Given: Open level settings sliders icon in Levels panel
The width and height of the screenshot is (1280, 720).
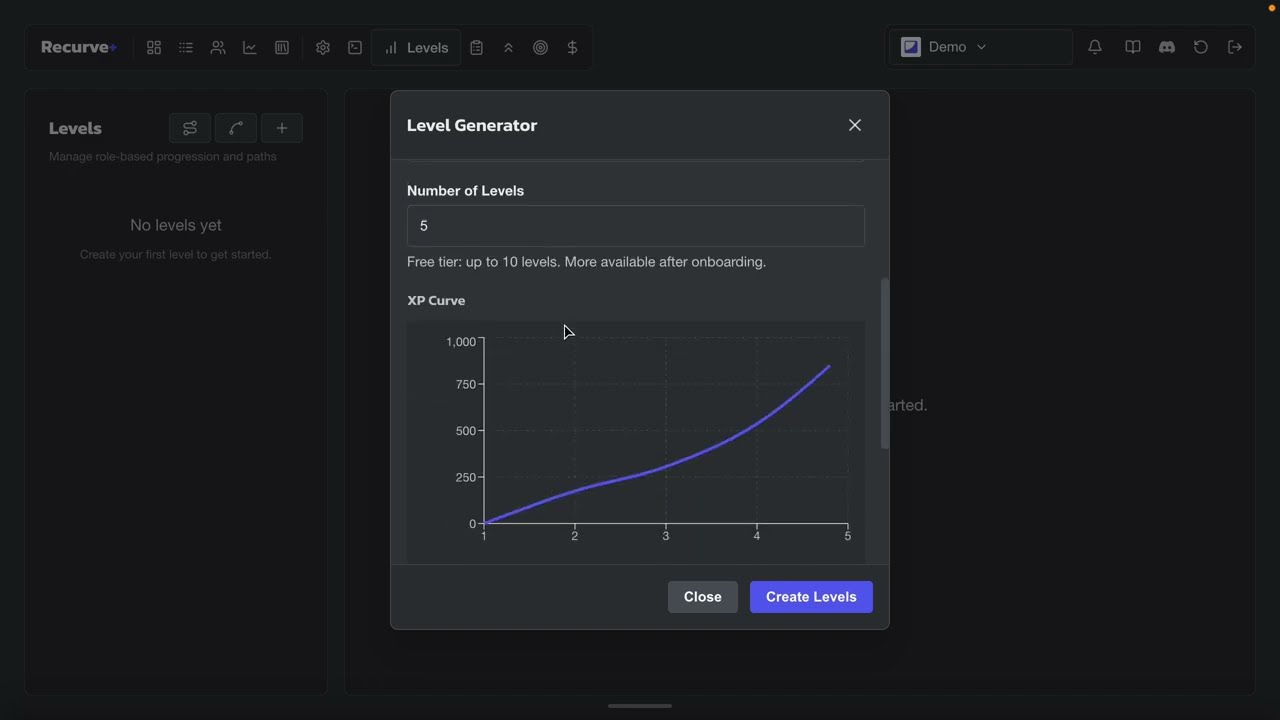Looking at the screenshot, I should pos(190,128).
